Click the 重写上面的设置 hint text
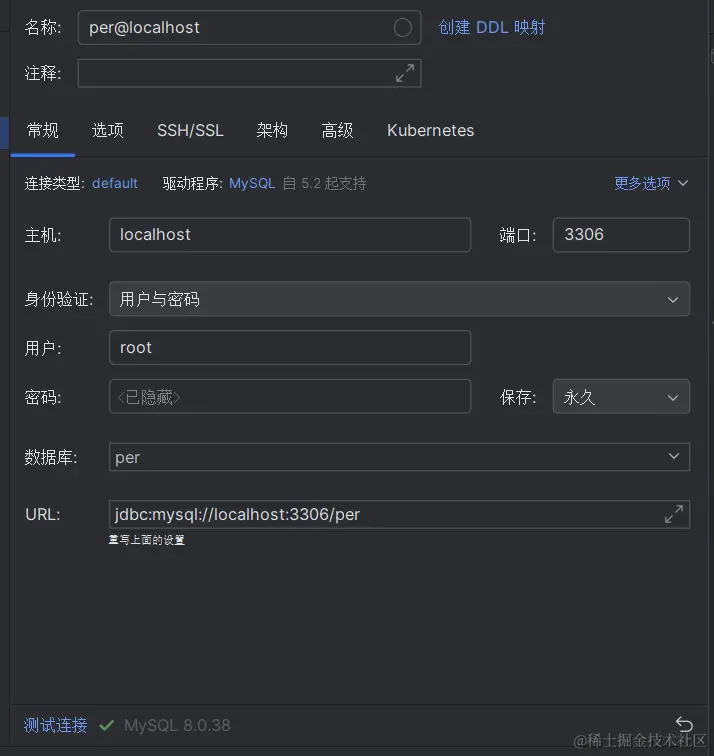 [147, 540]
